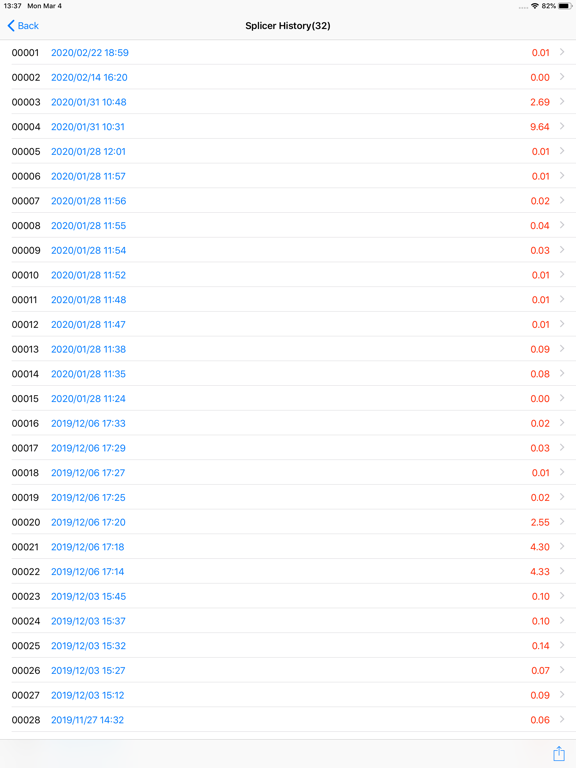Expand chevron on record 00022
The height and width of the screenshot is (768, 576).
pyautogui.click(x=562, y=571)
